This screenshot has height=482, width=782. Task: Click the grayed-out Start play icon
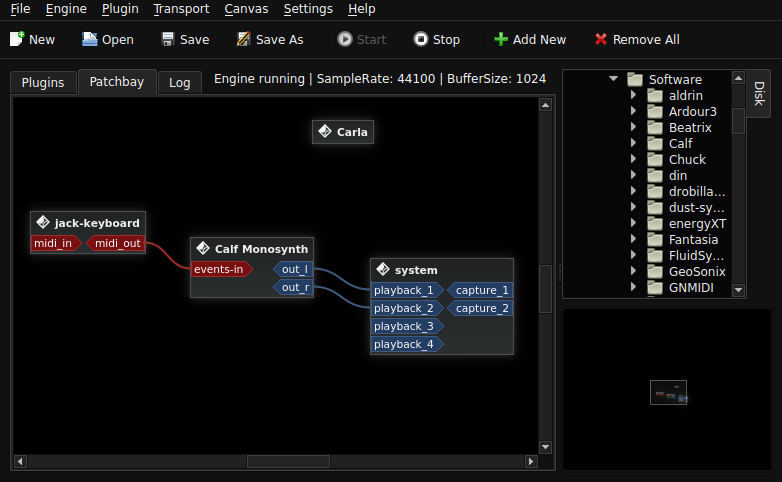pos(345,39)
